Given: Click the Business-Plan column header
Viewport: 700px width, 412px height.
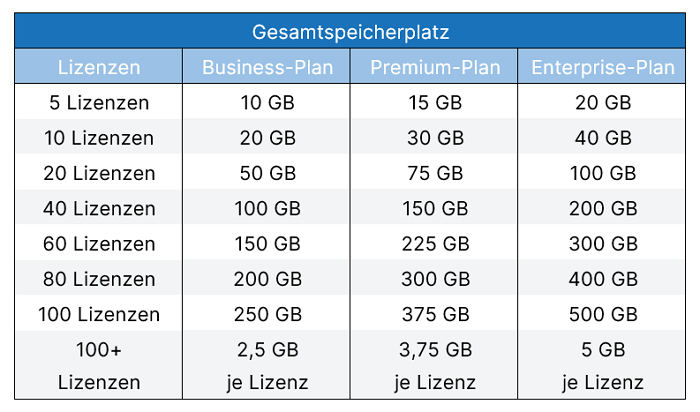Looking at the screenshot, I should 268,68.
